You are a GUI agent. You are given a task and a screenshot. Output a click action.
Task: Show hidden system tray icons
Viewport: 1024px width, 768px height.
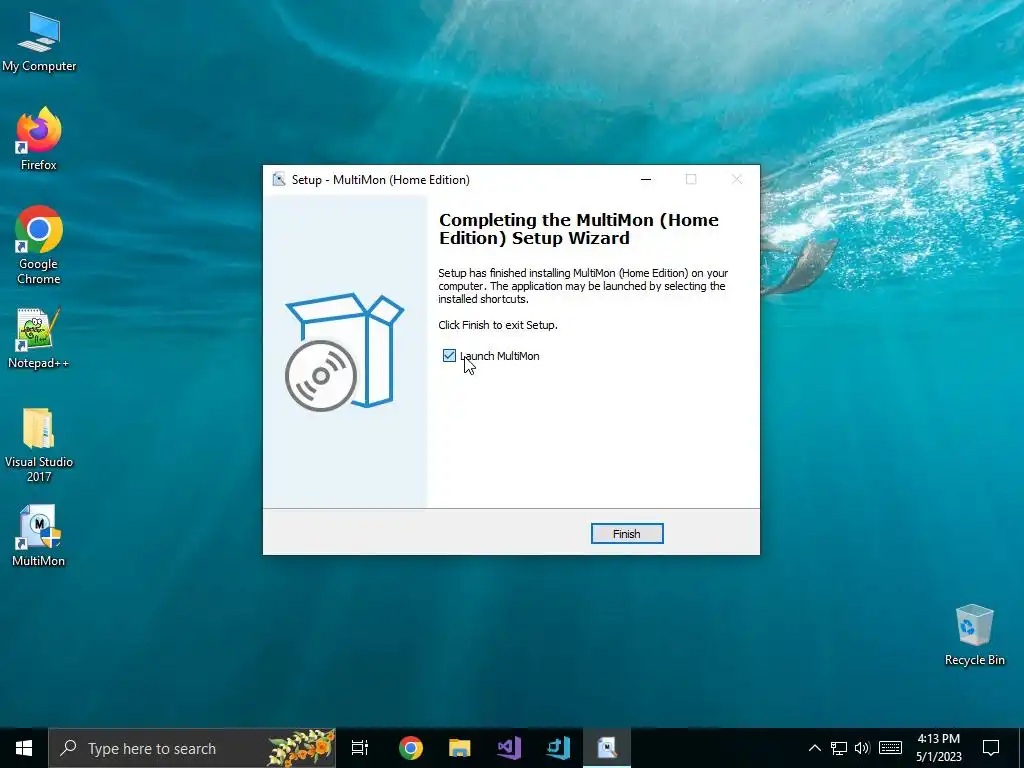814,748
